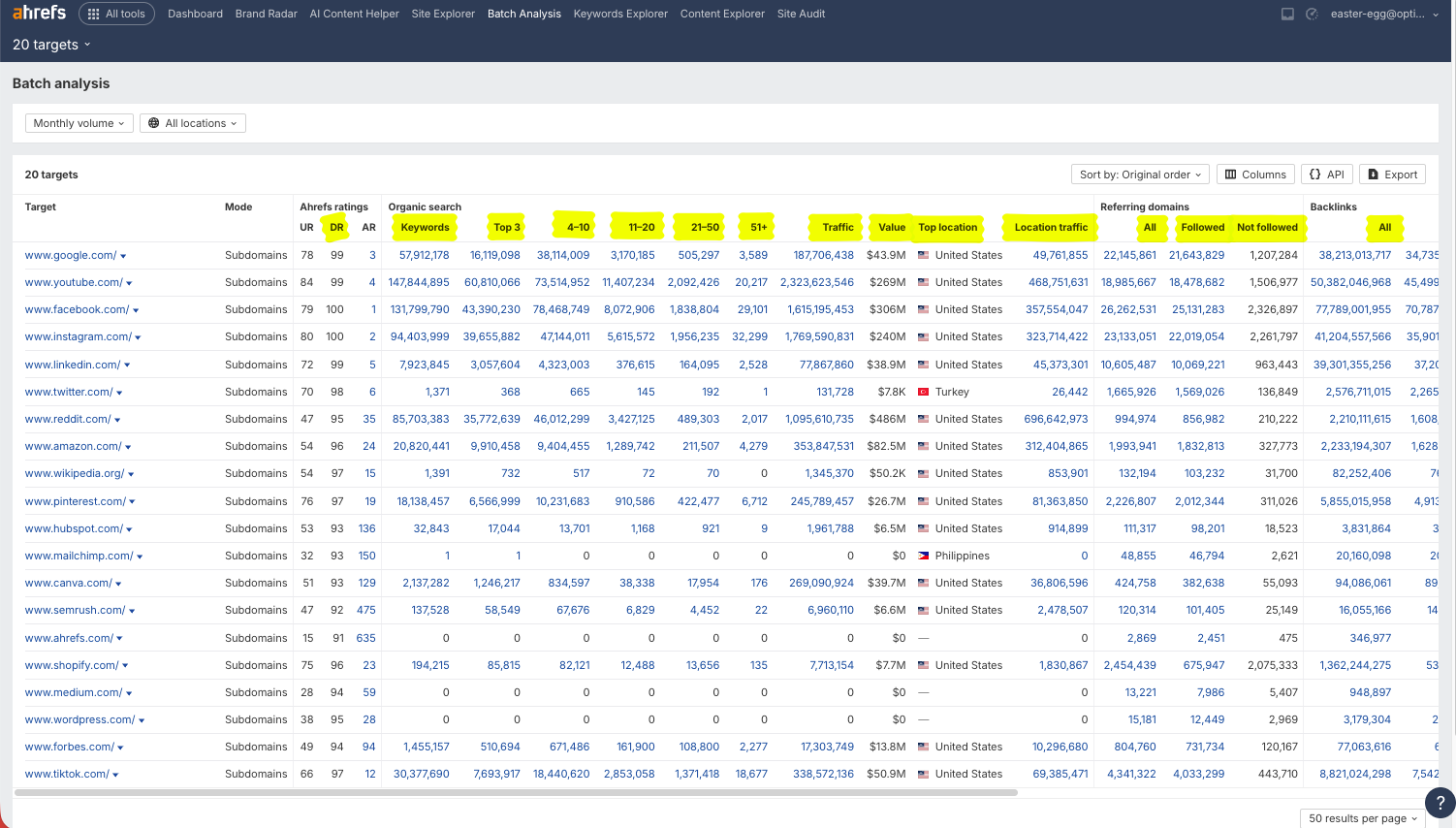Open the www.twitter.com/ target link

[x=69, y=392]
